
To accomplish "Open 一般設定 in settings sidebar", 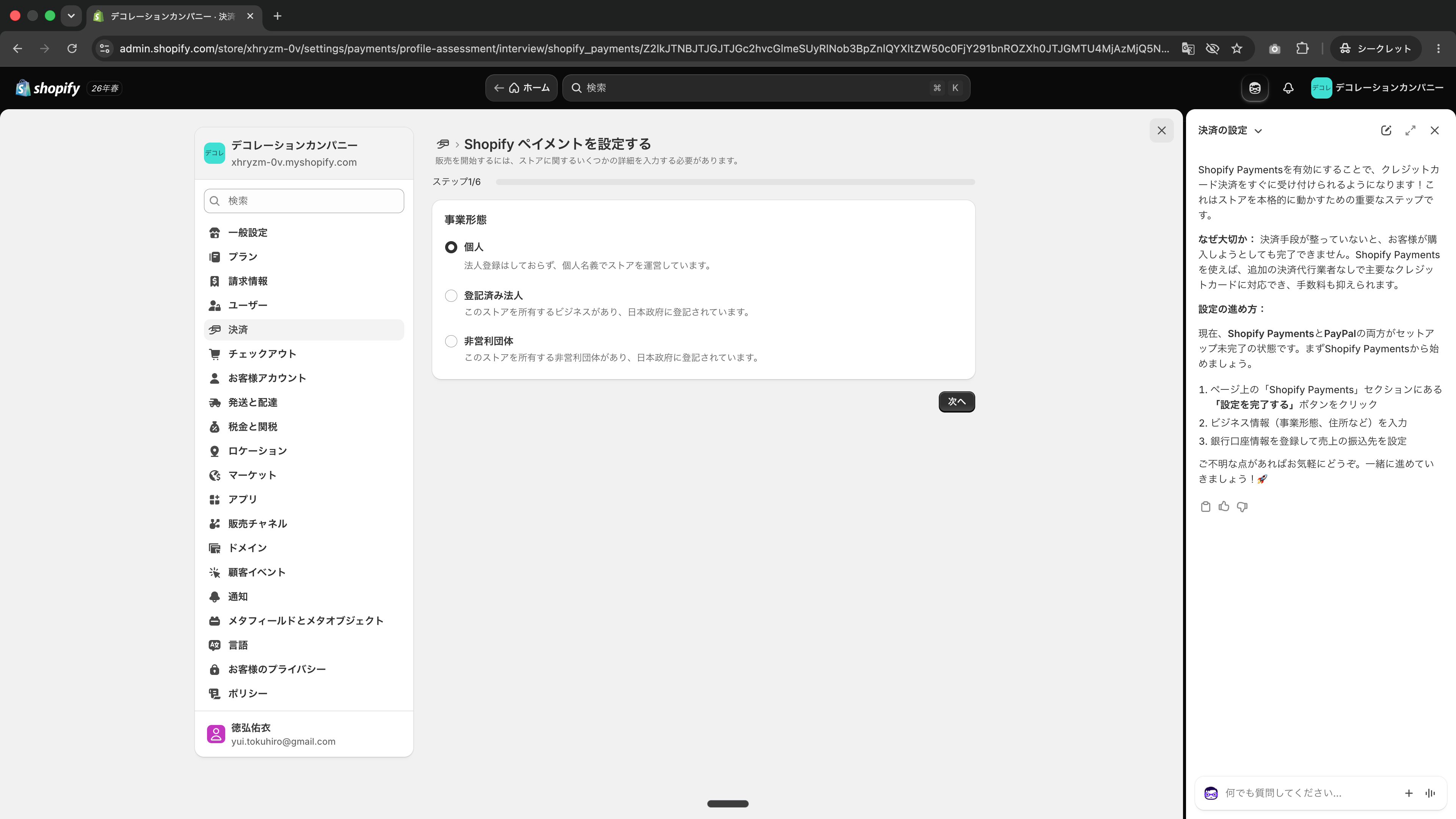I will point(304,233).
